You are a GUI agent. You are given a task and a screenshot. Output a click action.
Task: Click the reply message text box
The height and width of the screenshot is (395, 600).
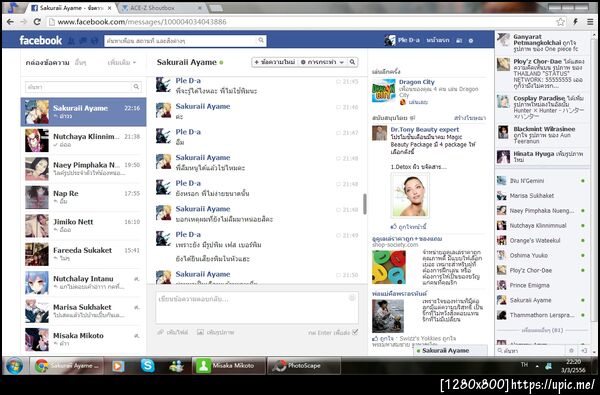tap(257, 307)
